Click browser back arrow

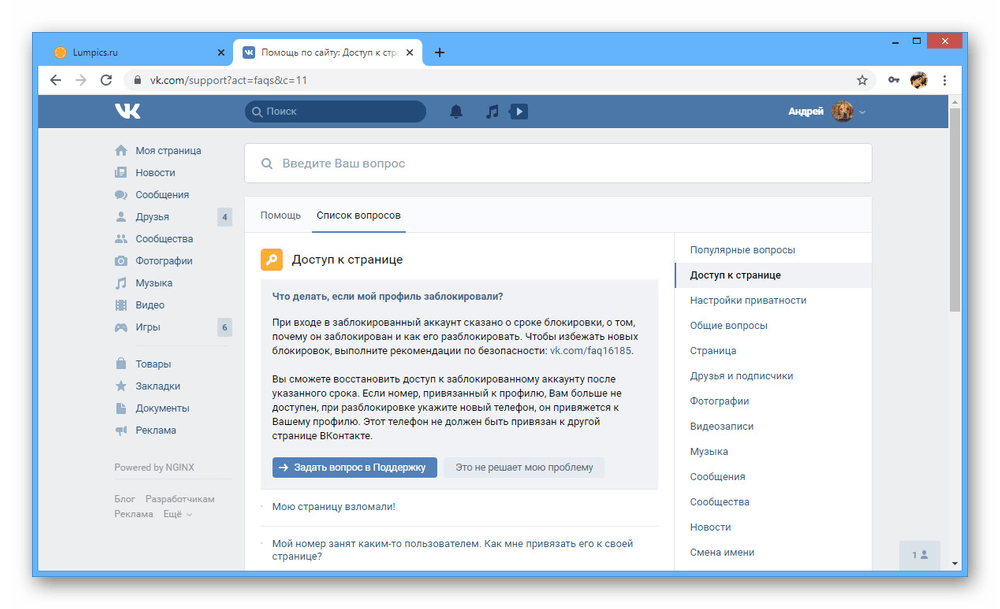55,80
